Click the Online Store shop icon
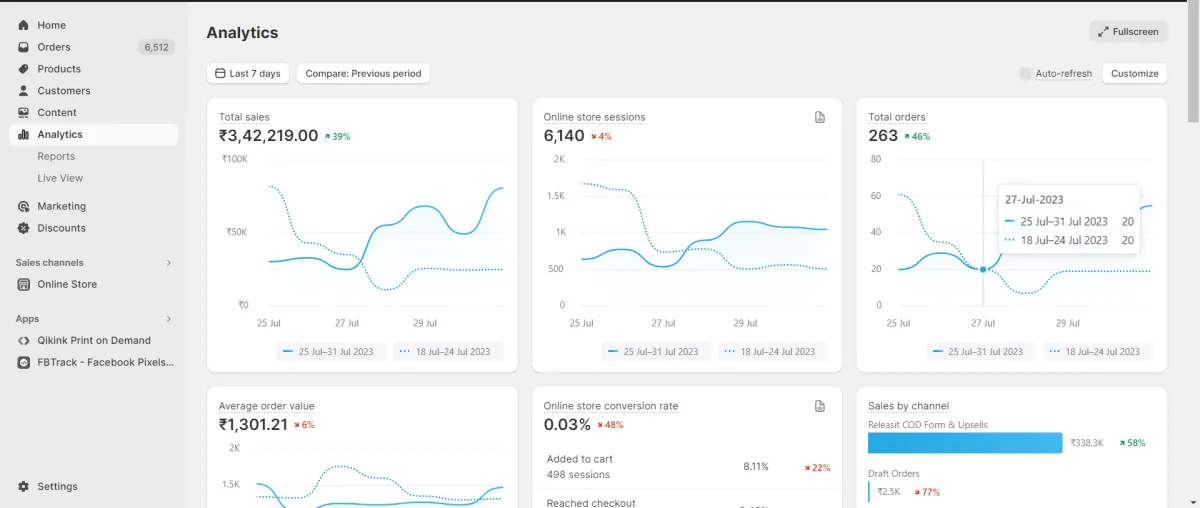The width and height of the screenshot is (1200, 508). coord(23,284)
